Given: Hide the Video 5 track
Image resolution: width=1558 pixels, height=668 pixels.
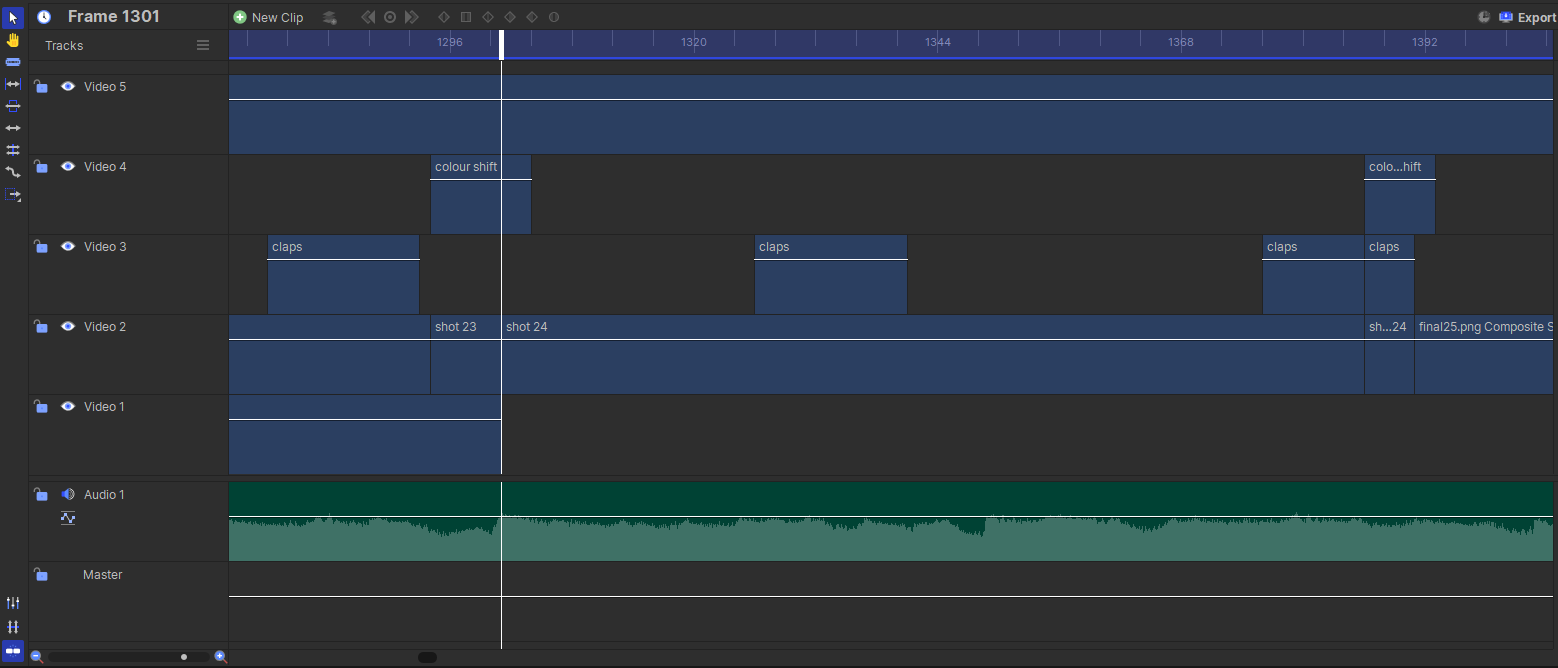Looking at the screenshot, I should click(x=68, y=87).
